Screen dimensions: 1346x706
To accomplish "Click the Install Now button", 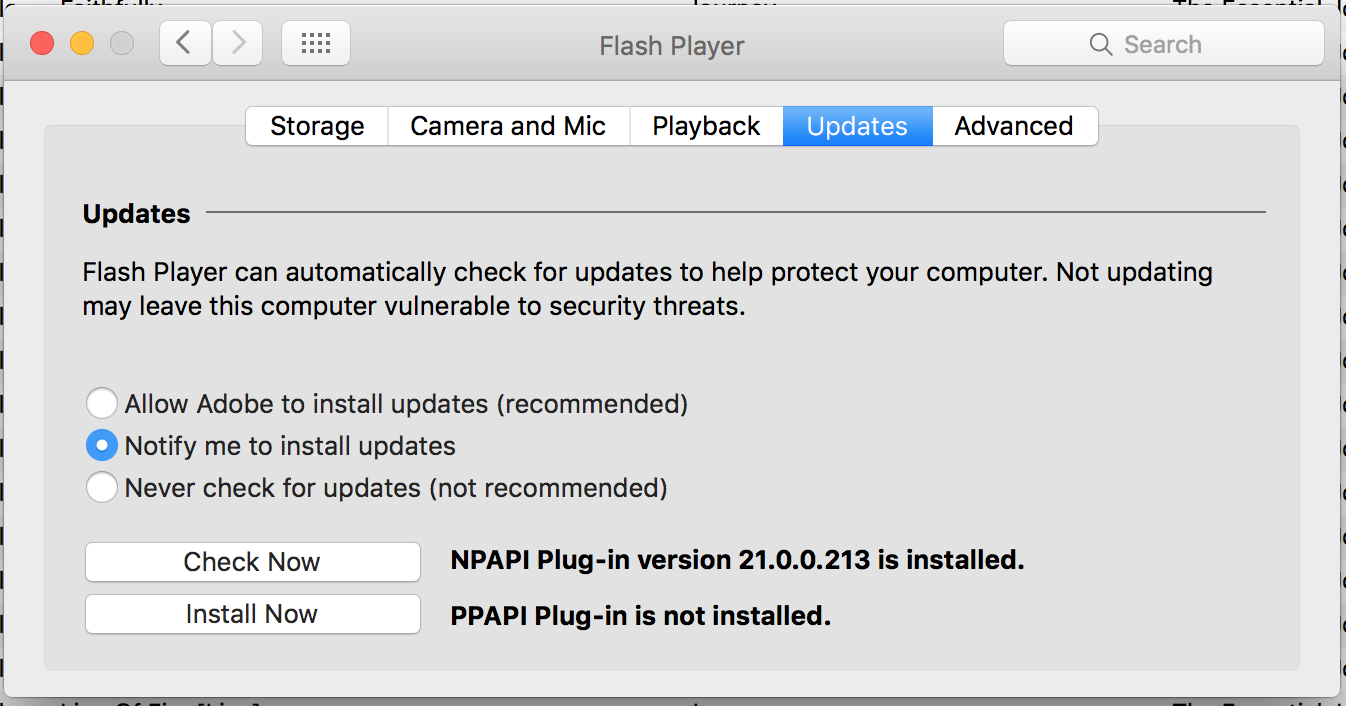I will pyautogui.click(x=252, y=614).
